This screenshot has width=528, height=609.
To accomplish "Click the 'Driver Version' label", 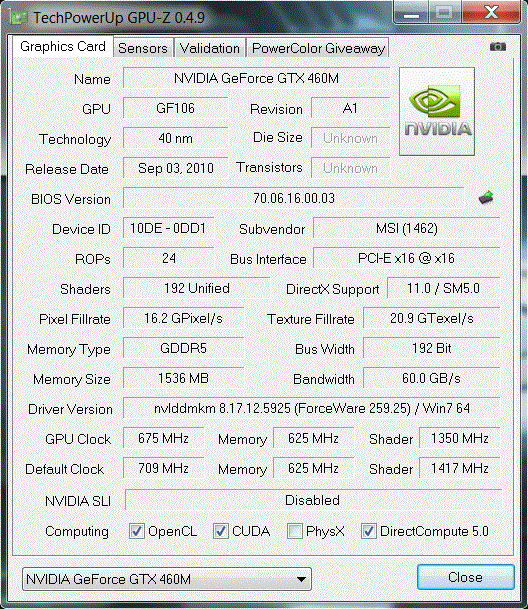I will (x=70, y=409).
